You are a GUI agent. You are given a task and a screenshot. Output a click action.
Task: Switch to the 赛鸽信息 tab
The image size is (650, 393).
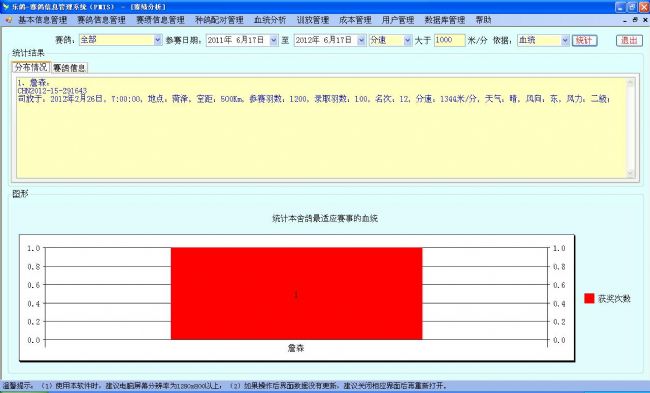(70, 68)
